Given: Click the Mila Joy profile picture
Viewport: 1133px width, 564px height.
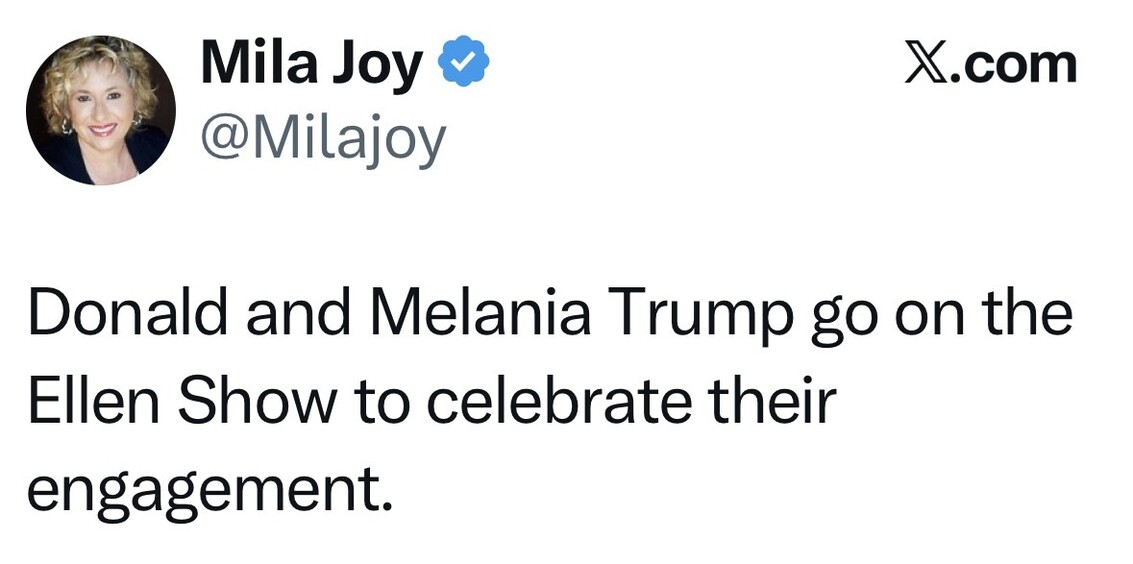Looking at the screenshot, I should pos(101,110).
